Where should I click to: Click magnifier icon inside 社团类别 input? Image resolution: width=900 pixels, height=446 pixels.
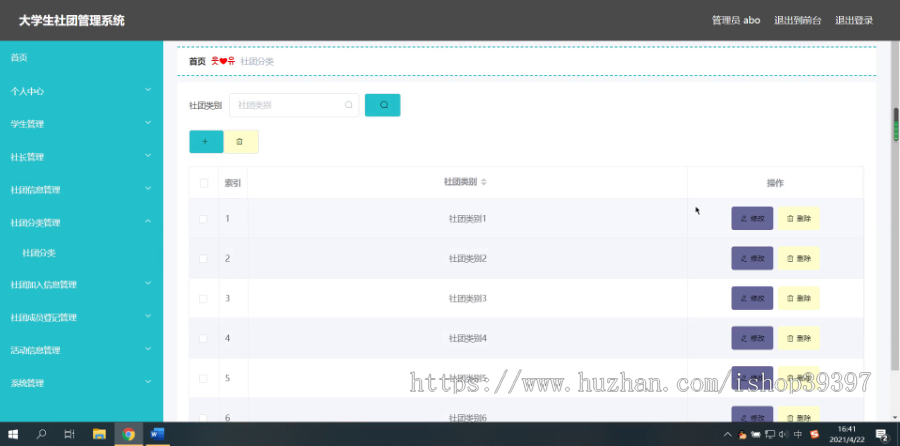pos(348,105)
